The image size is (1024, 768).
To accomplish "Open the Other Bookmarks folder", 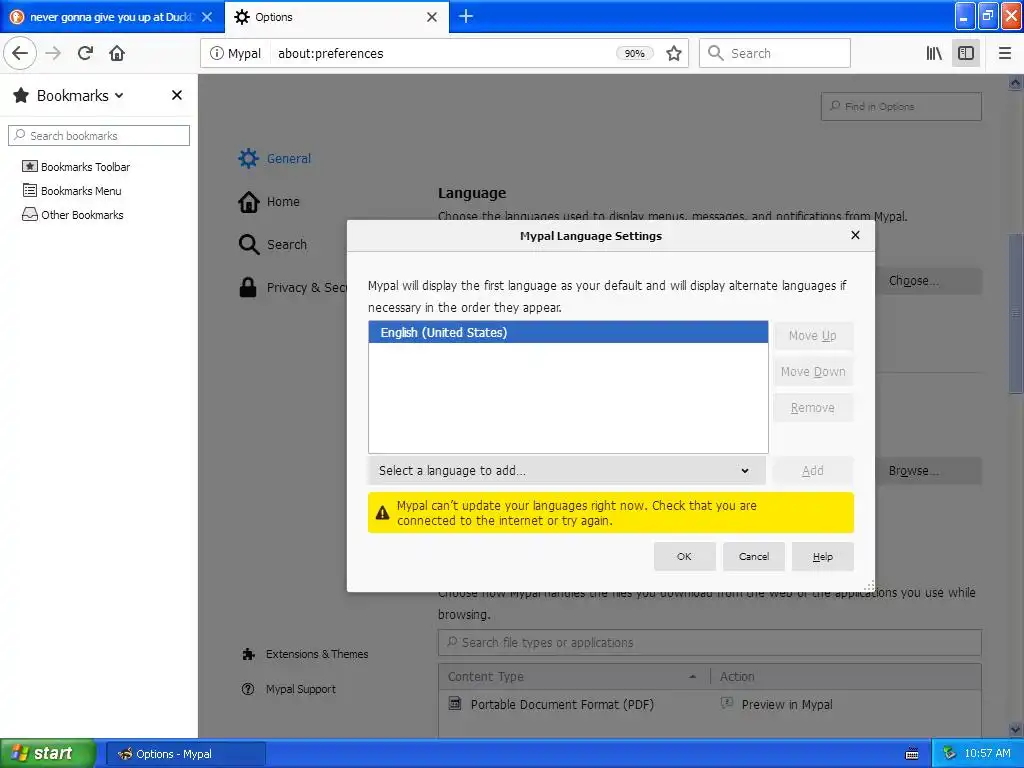I will (72, 215).
